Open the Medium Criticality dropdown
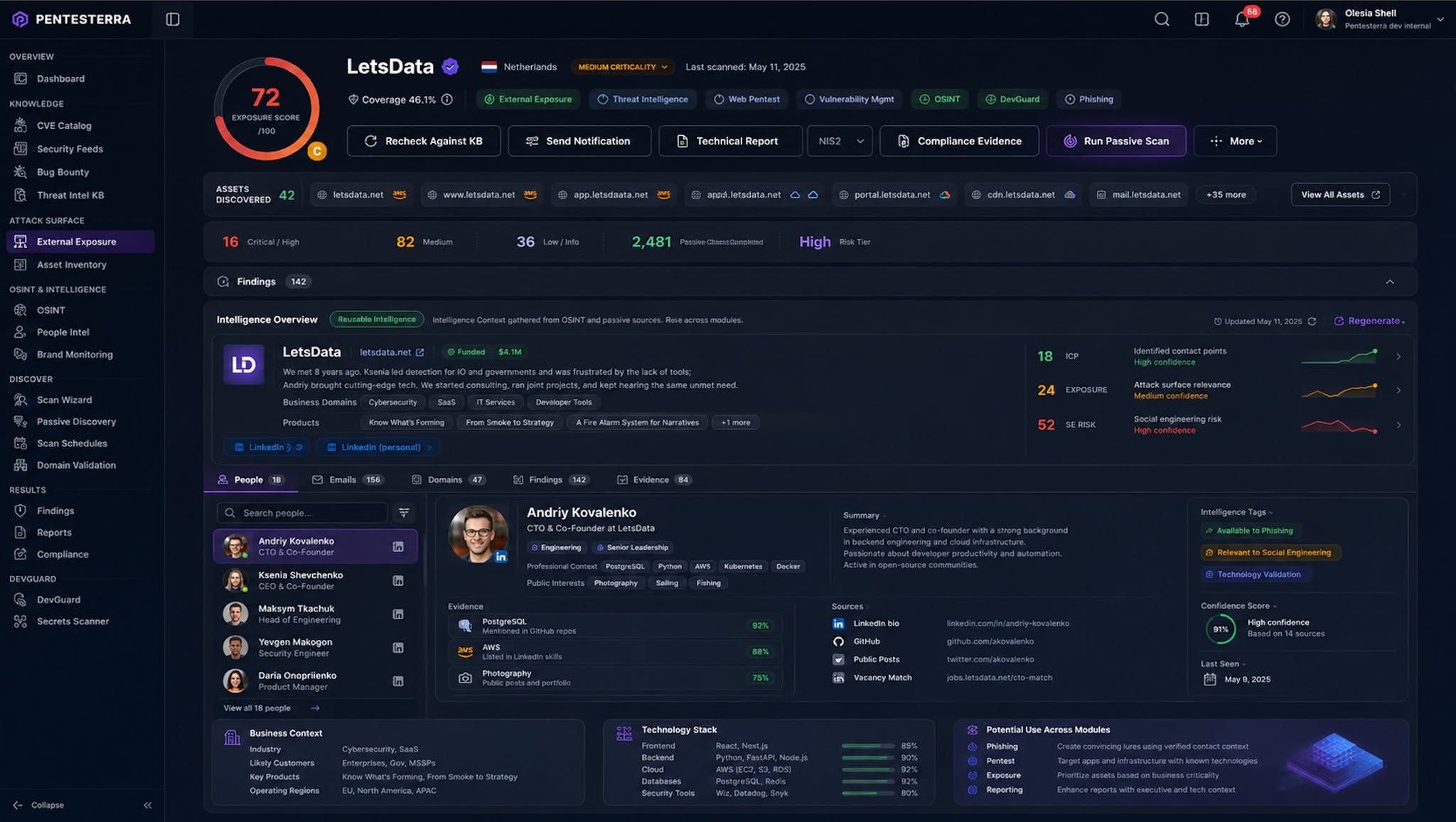The image size is (1456, 822). pos(623,67)
